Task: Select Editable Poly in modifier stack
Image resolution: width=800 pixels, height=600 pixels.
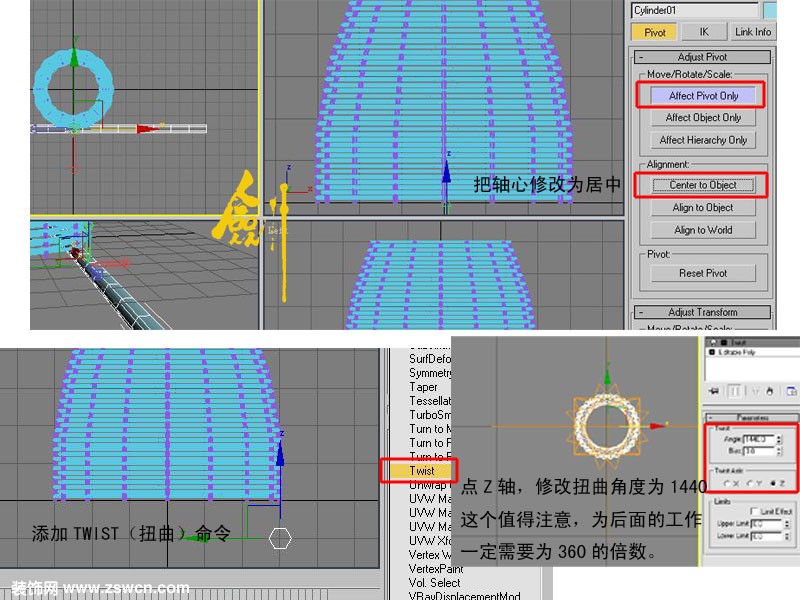Action: 736,352
